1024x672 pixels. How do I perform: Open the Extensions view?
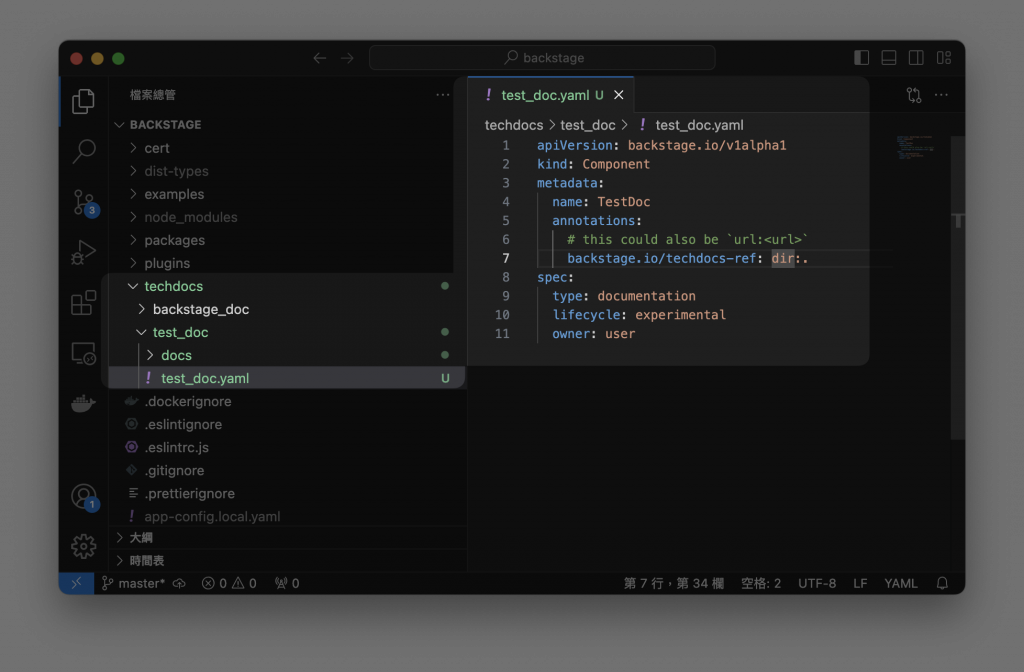[x=83, y=303]
